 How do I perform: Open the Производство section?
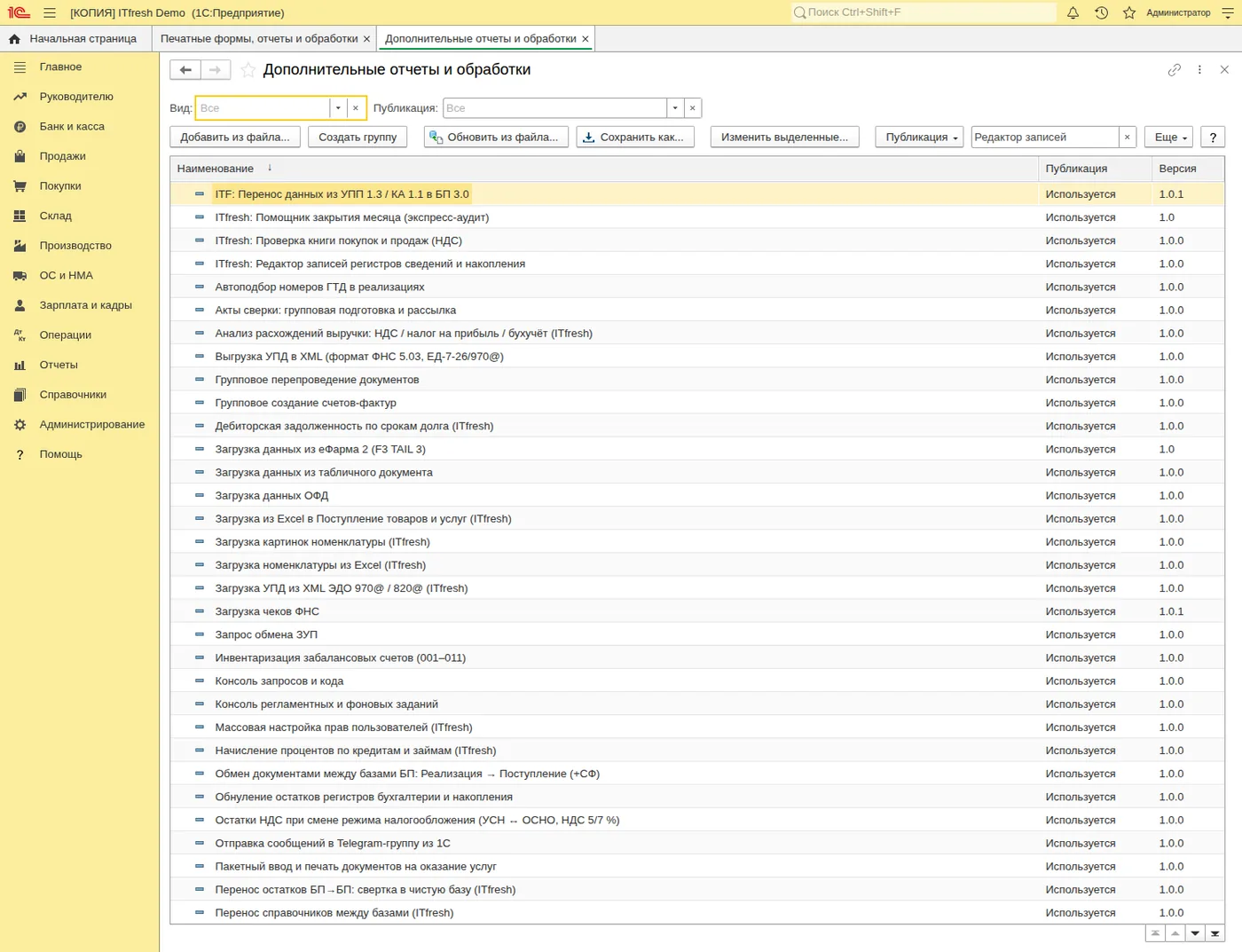[x=75, y=246]
